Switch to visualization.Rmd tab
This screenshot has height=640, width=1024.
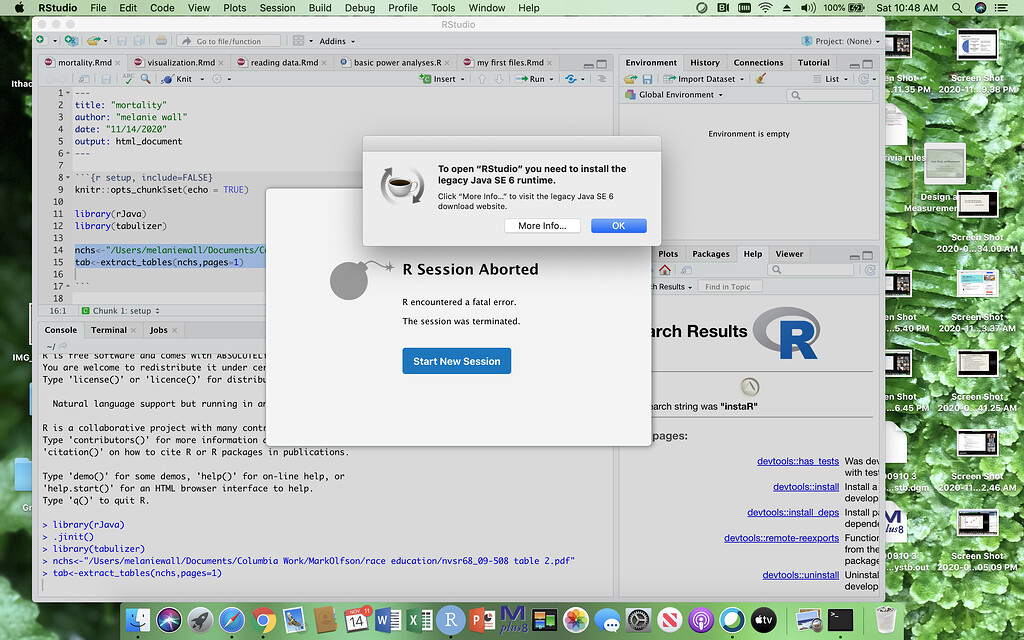[180, 63]
